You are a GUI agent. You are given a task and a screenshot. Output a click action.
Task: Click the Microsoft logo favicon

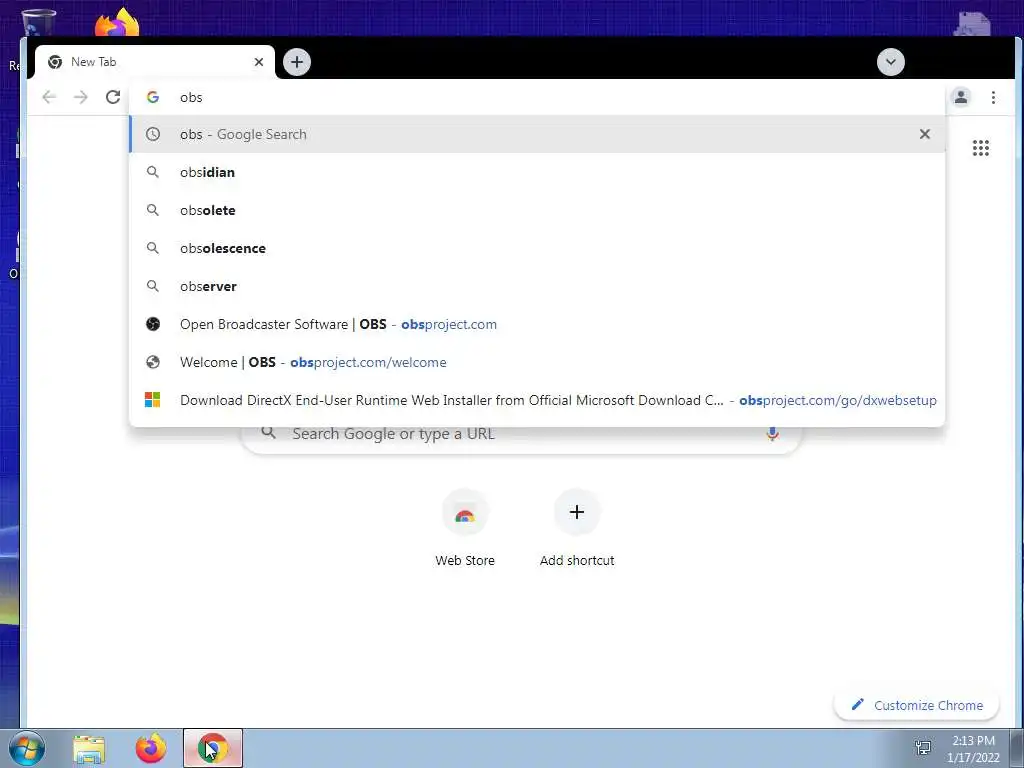(x=153, y=400)
